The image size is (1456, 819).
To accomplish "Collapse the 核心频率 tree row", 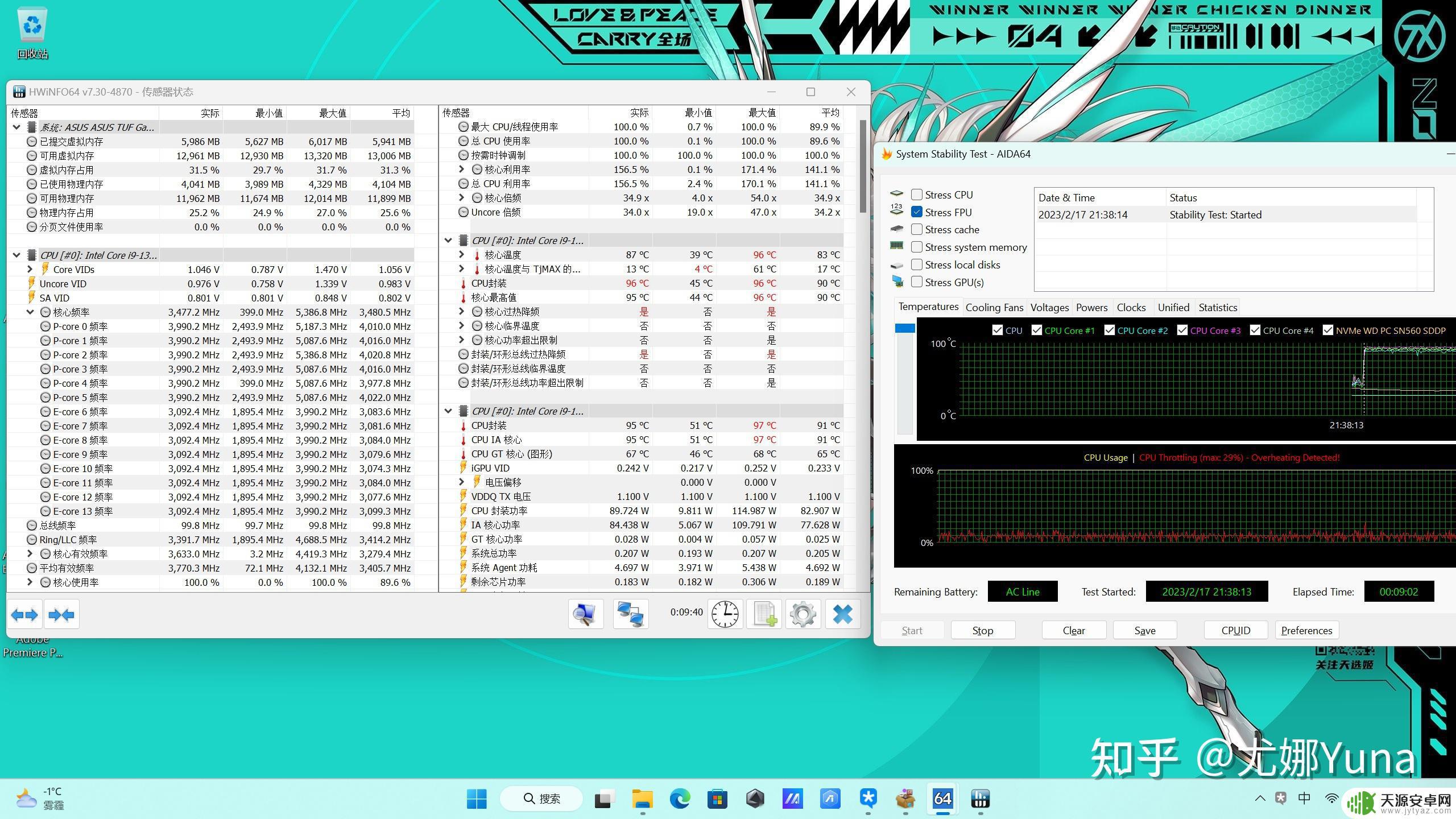I will [30, 312].
